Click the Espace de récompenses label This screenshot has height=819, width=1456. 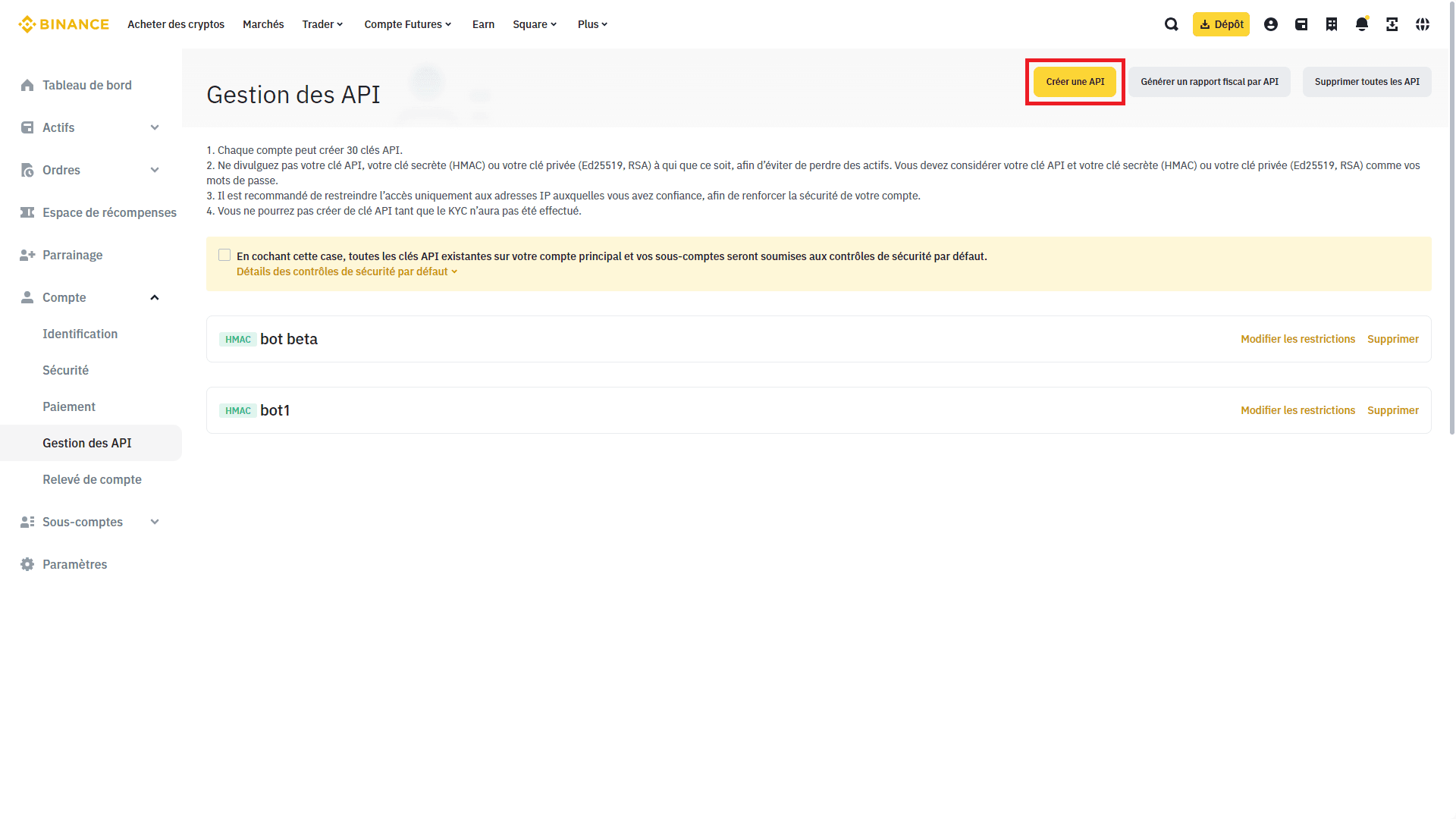(x=109, y=212)
